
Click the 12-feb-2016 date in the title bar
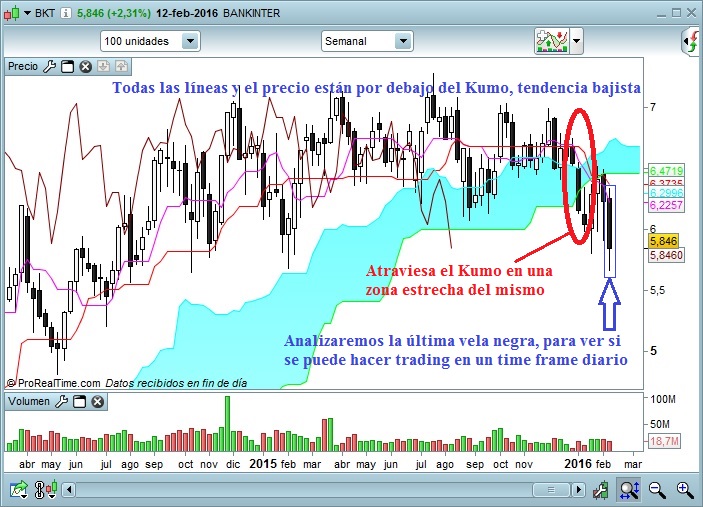point(187,13)
